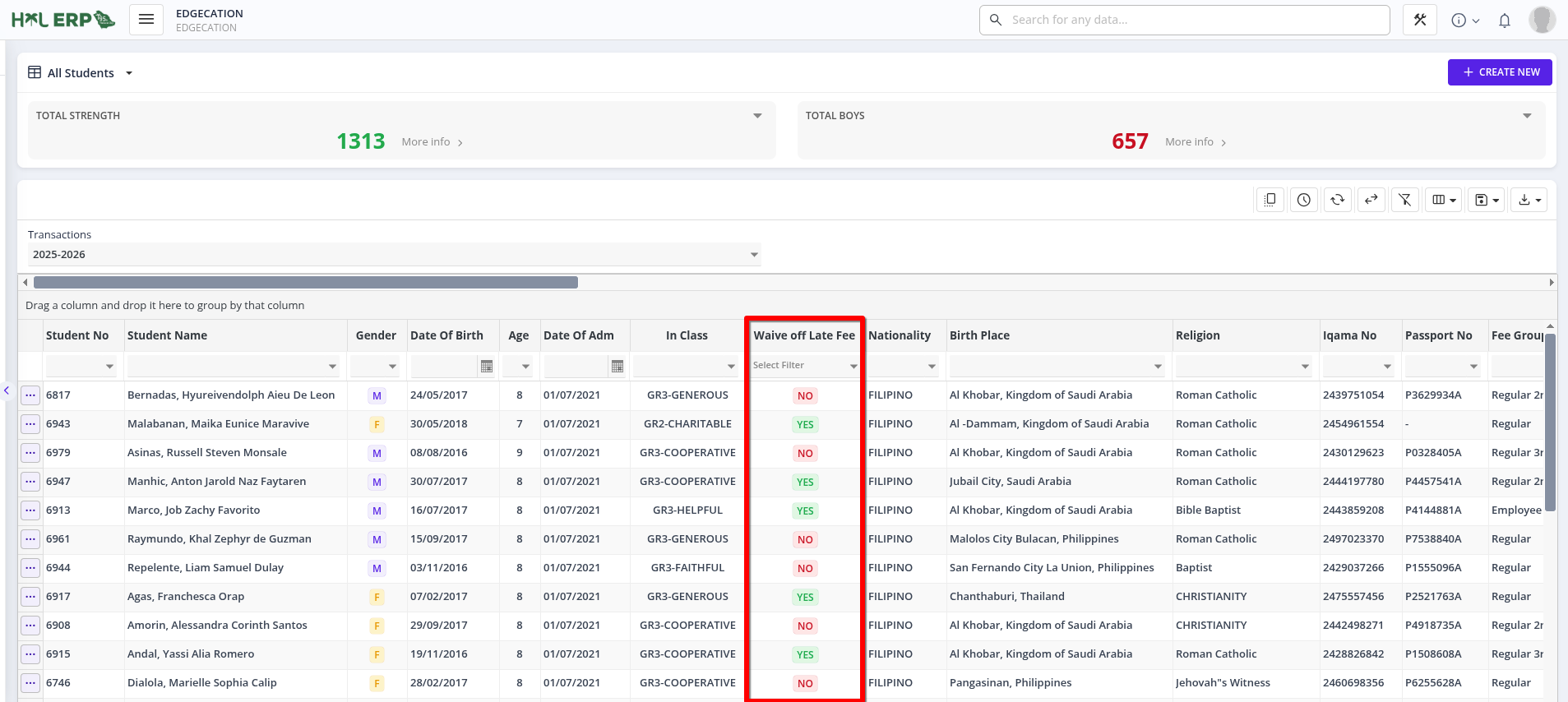Open Date Of Birth calendar filter
Screen dimensions: 1568x702
tap(487, 367)
